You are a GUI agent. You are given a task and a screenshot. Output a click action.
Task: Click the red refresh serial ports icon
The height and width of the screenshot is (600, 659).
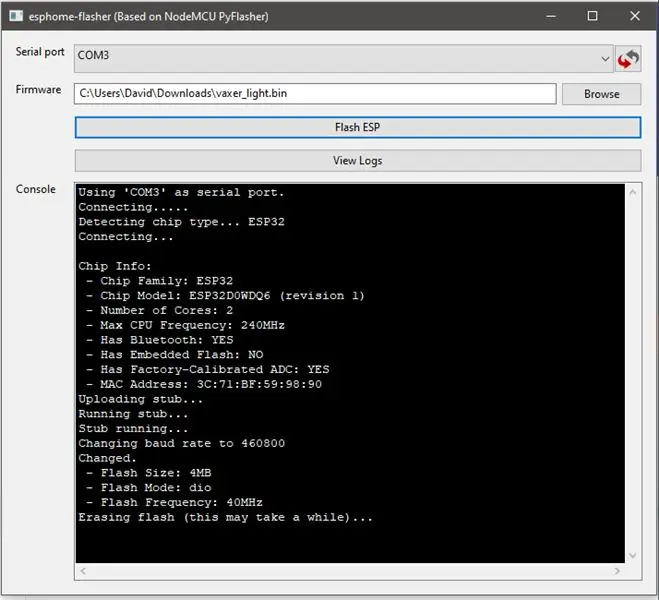pyautogui.click(x=628, y=59)
